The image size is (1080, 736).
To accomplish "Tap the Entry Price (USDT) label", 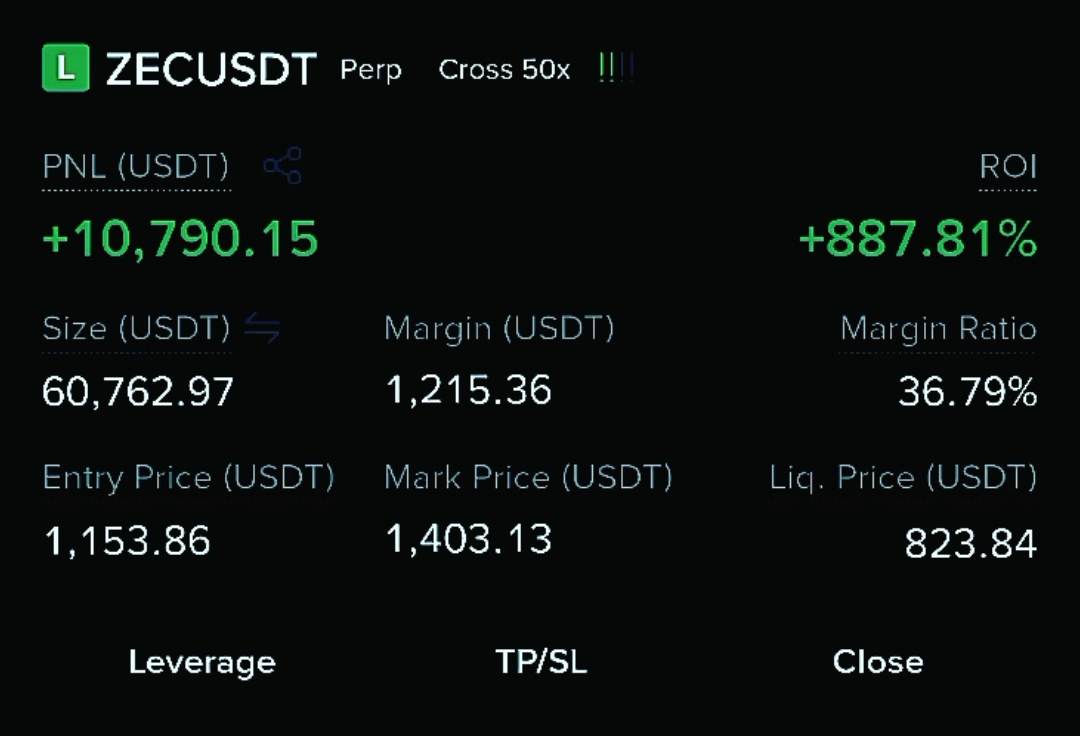I will point(188,478).
